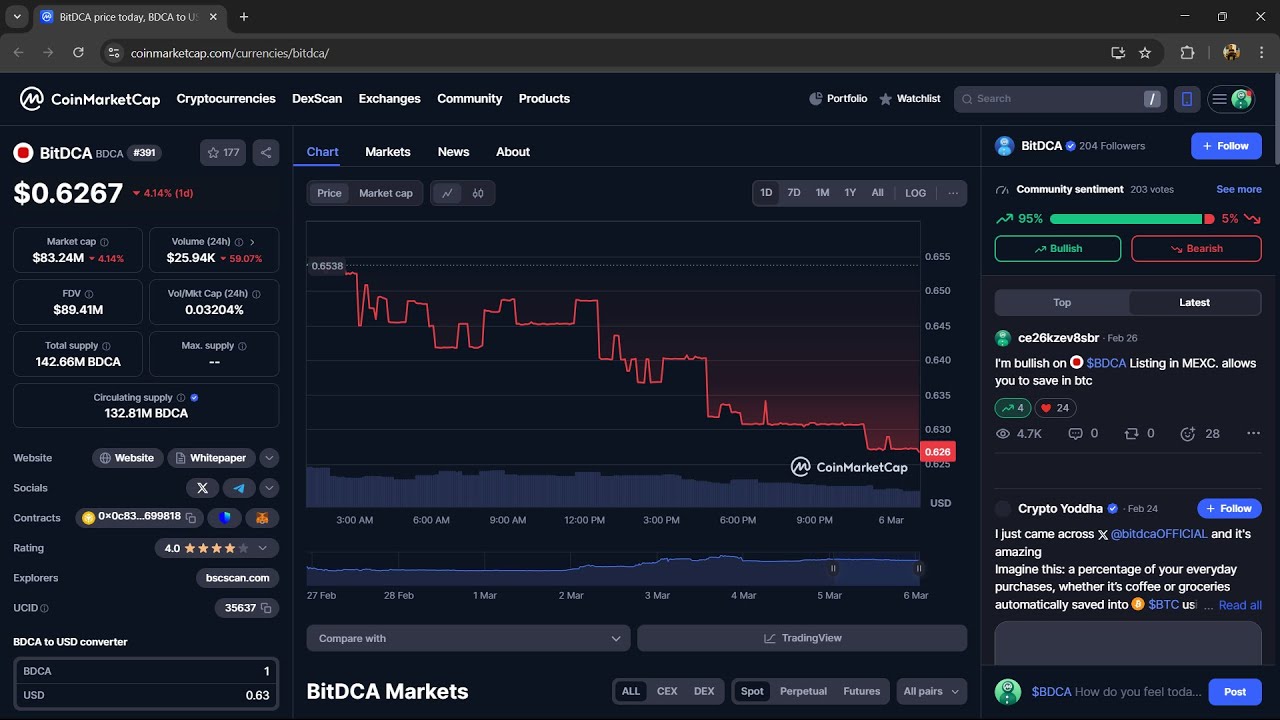The width and height of the screenshot is (1280, 720).
Task: Select 1Y chart timeframe
Action: coord(850,193)
